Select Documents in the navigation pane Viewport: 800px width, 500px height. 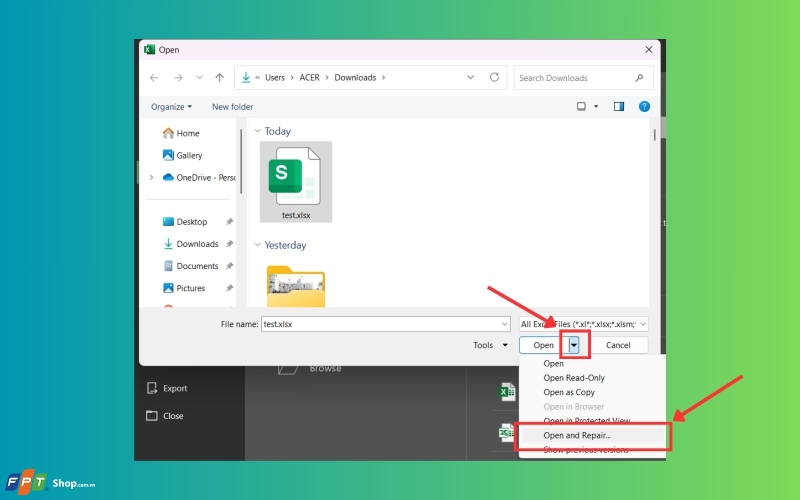point(191,266)
